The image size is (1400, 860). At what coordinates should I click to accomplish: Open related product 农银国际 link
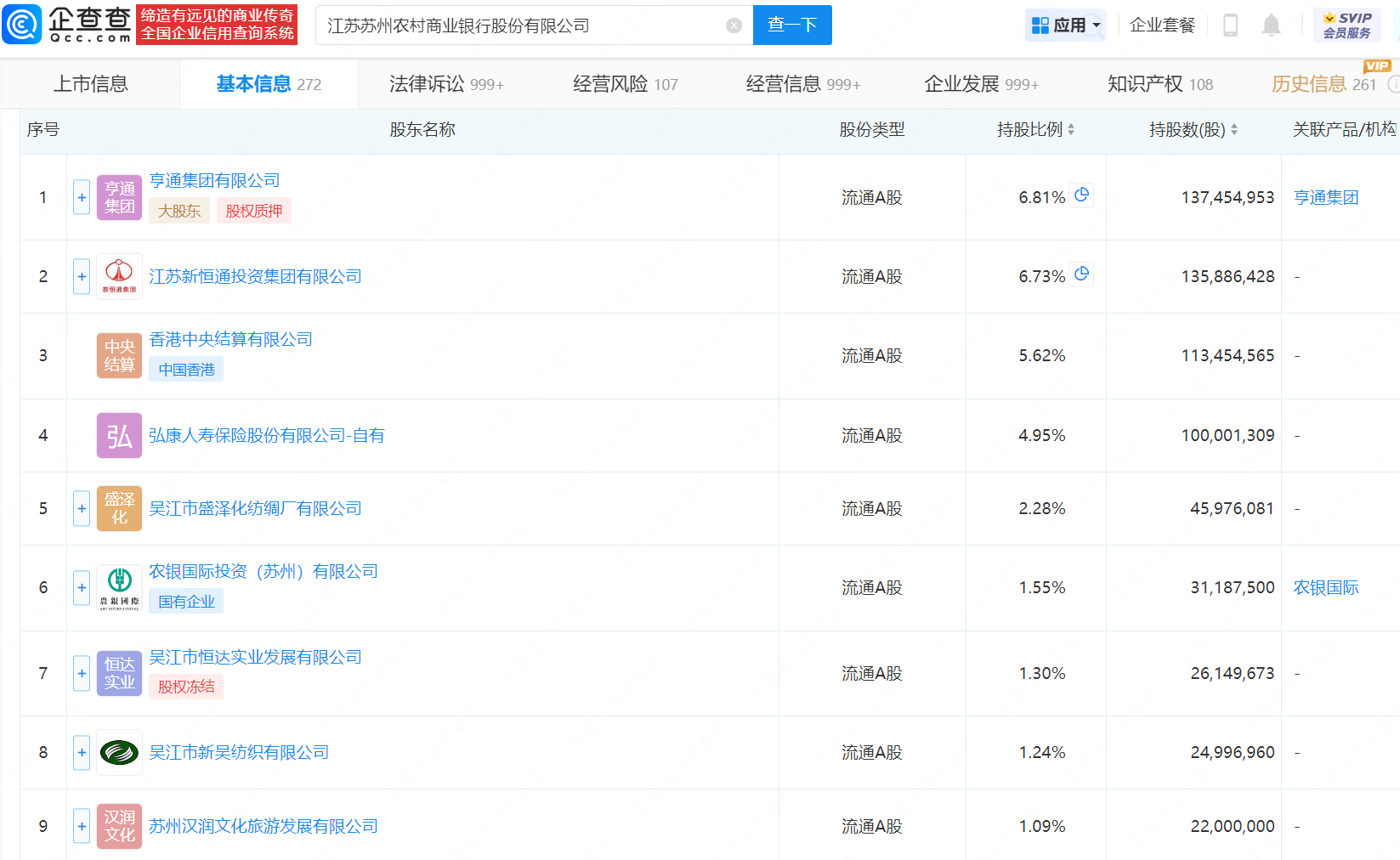coord(1326,588)
